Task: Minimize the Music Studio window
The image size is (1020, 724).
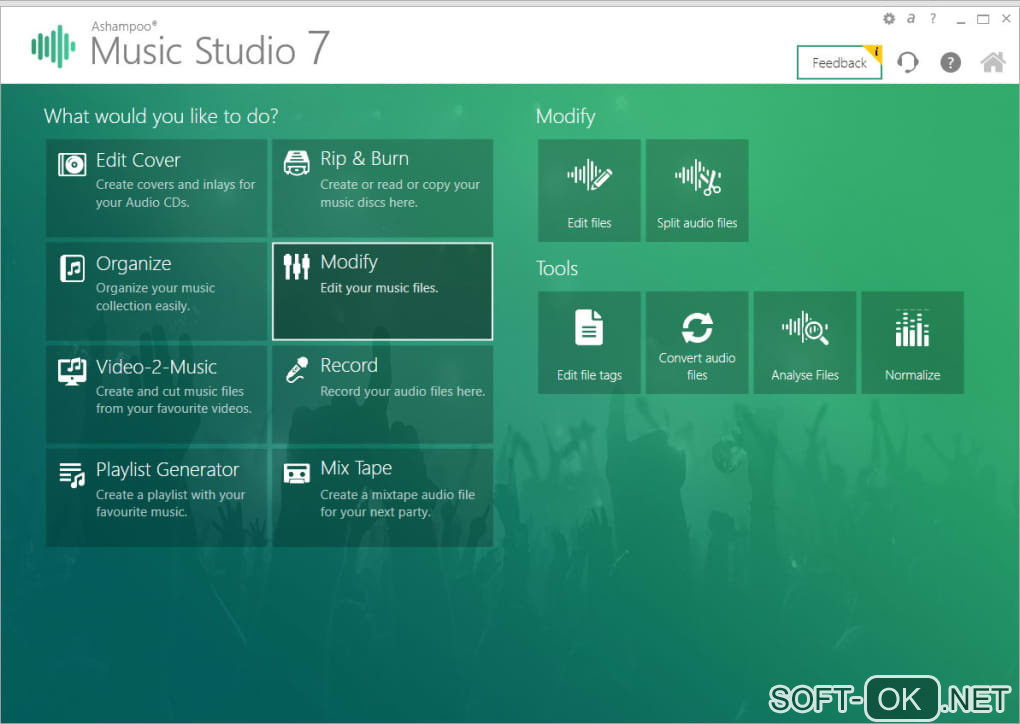Action: pyautogui.click(x=960, y=20)
